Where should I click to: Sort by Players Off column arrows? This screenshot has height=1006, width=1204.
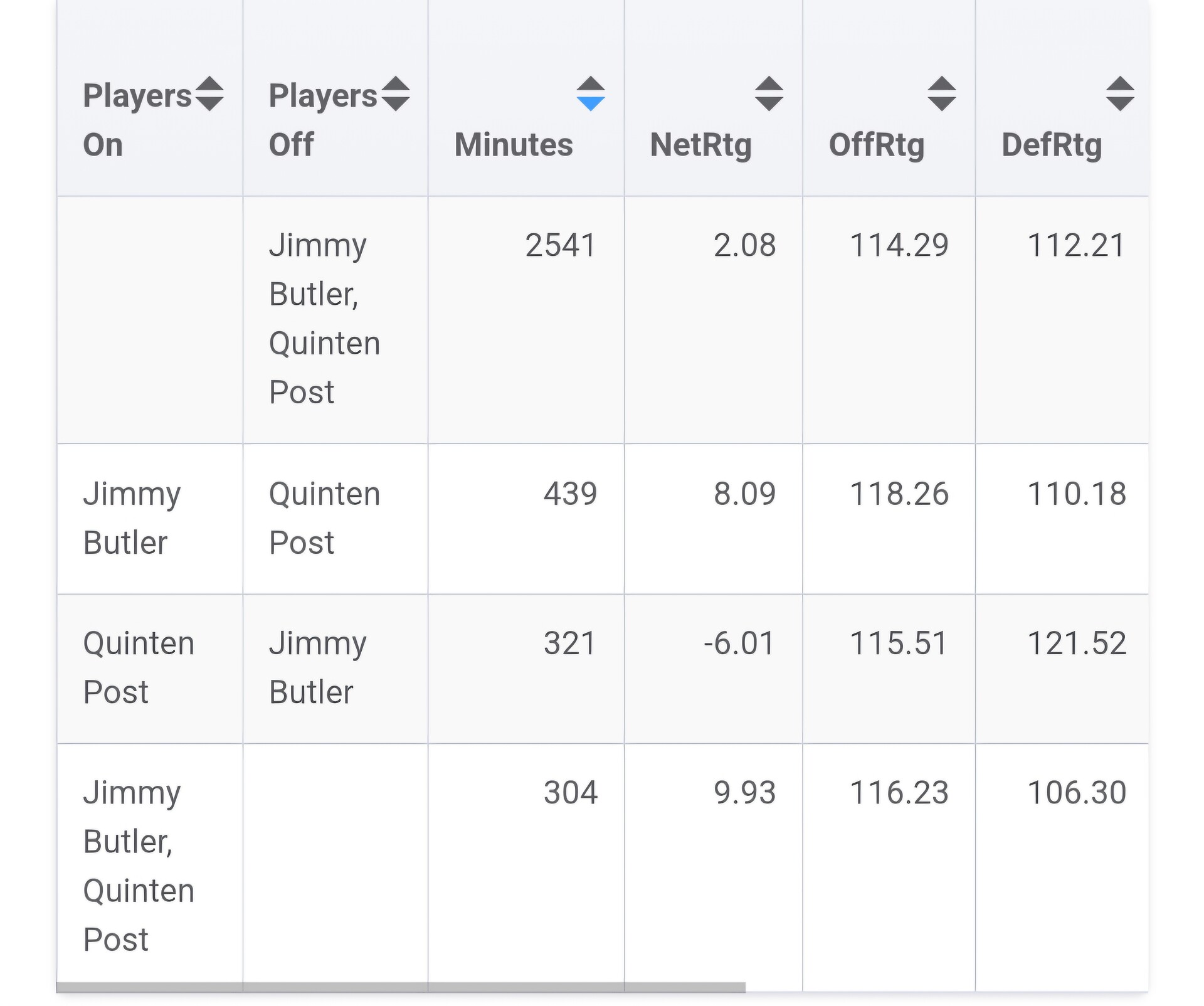[396, 94]
